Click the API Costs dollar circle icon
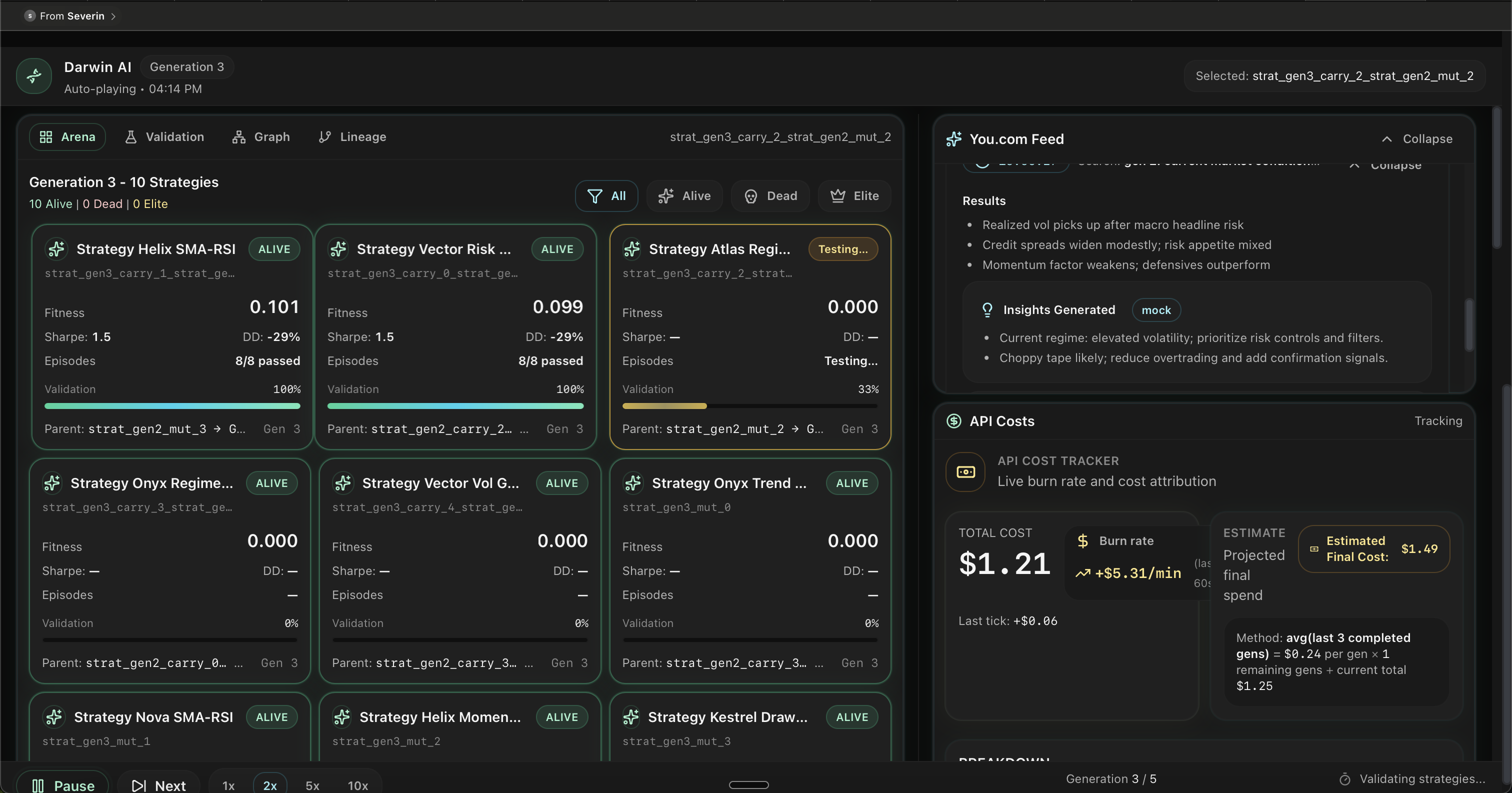 point(954,421)
